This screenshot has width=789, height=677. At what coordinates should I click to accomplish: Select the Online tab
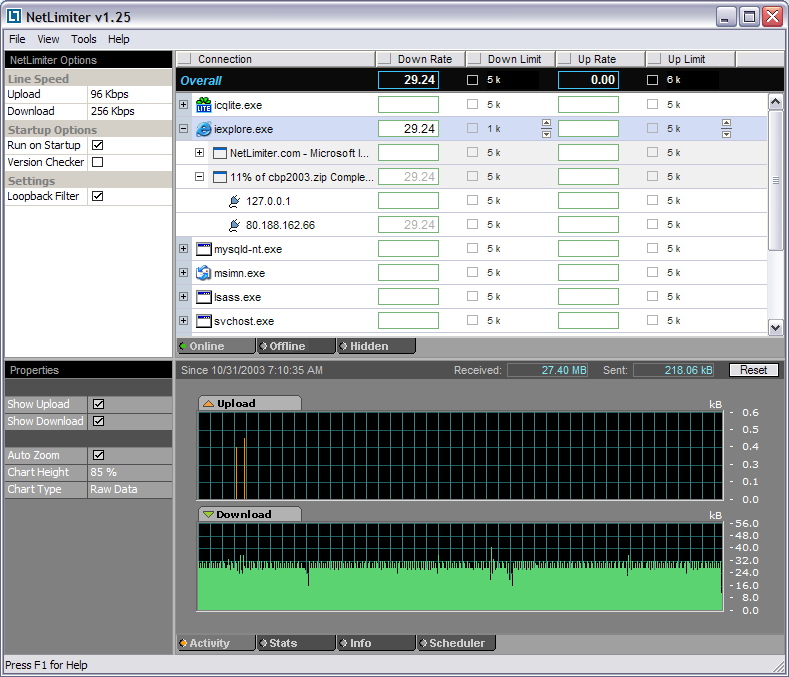[216, 346]
